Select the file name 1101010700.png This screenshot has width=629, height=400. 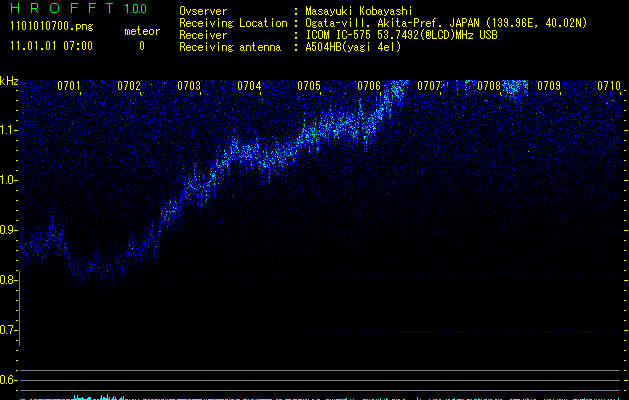coord(52,27)
